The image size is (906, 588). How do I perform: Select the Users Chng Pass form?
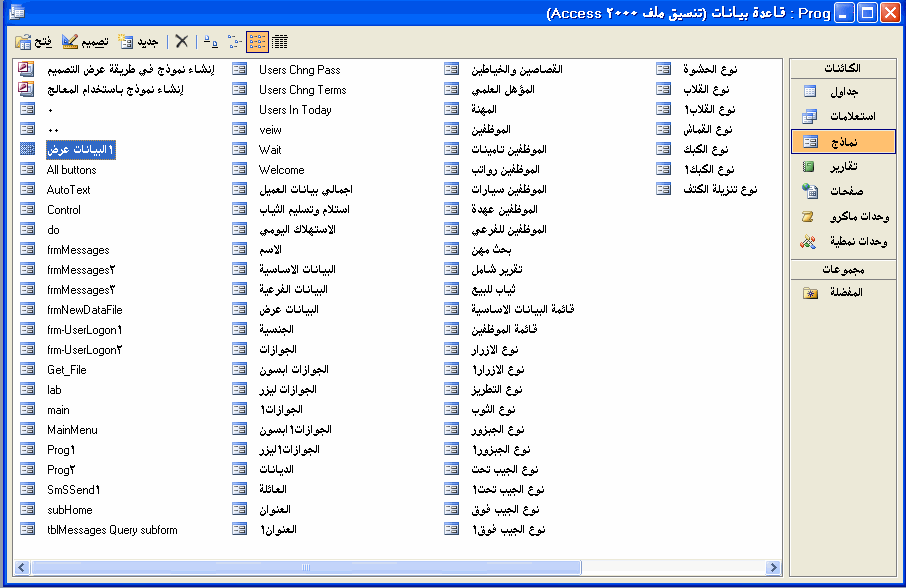tap(299, 70)
